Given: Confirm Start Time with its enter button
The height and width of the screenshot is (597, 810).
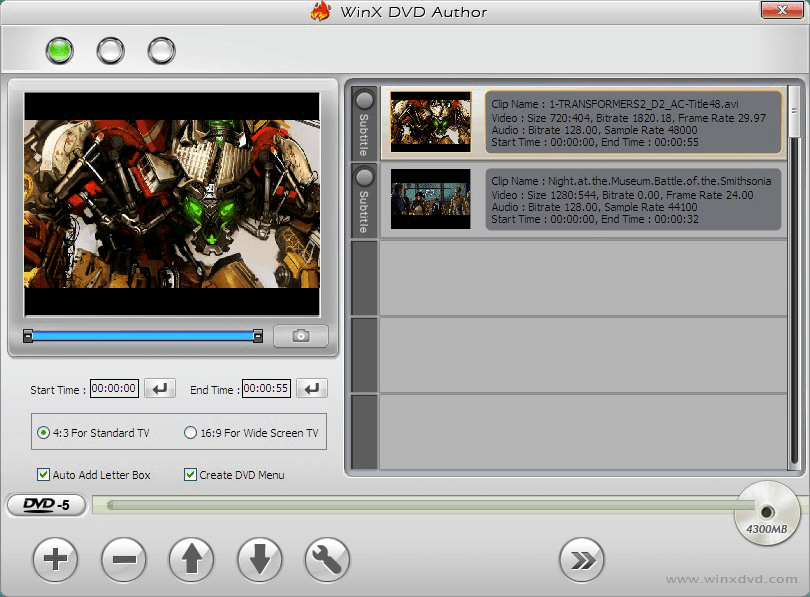Looking at the screenshot, I should click(x=160, y=388).
